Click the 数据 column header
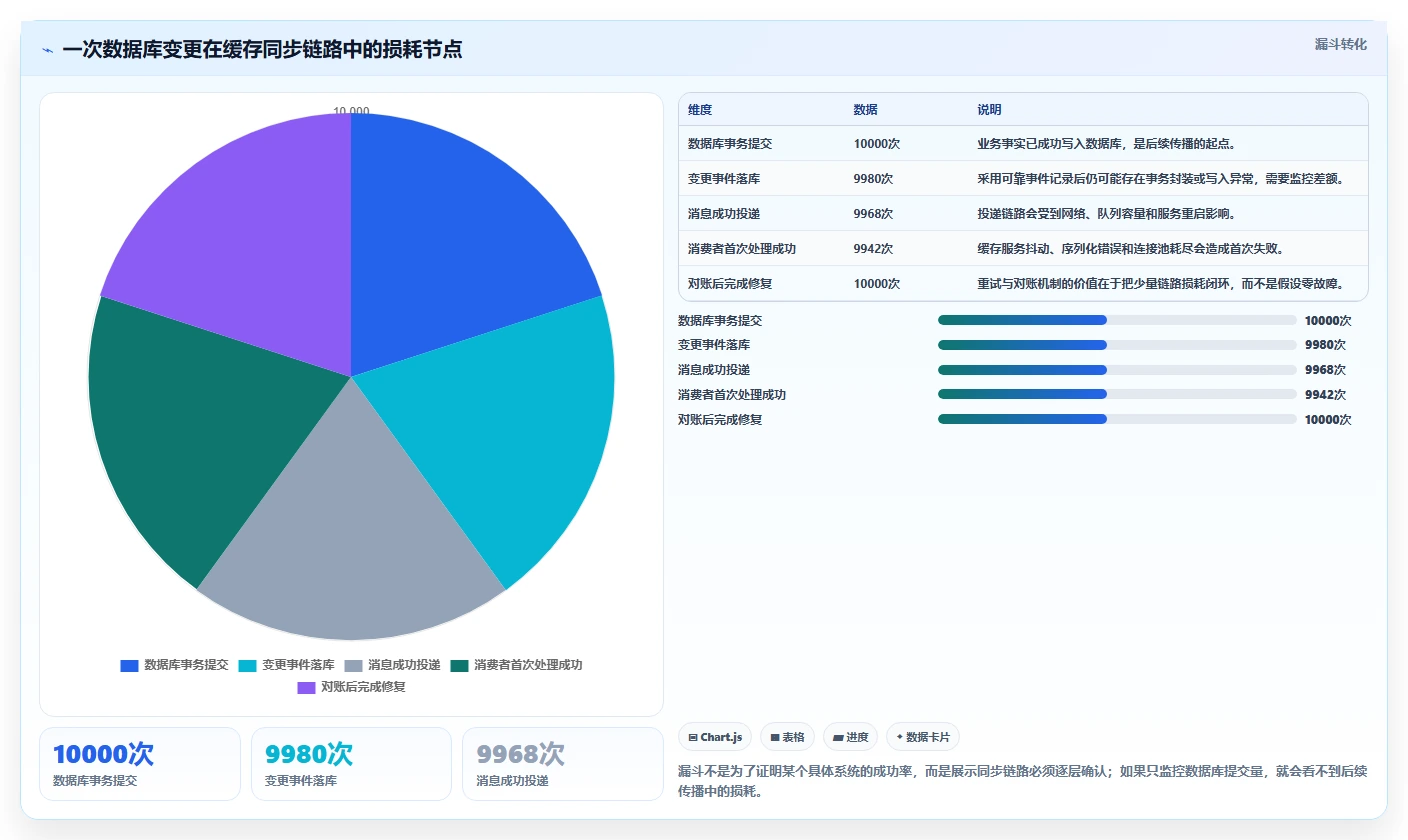This screenshot has width=1408, height=840. point(865,110)
